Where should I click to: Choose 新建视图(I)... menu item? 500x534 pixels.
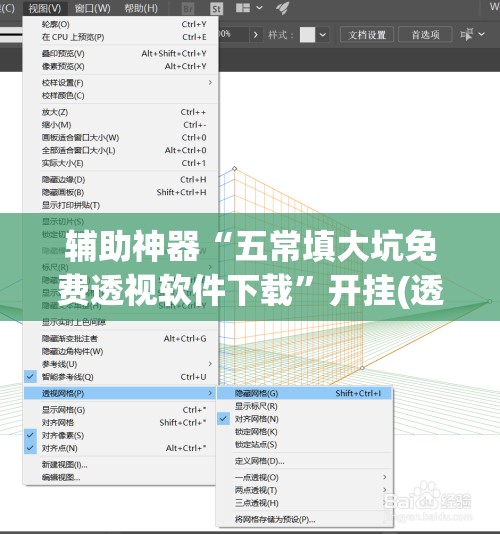120,465
